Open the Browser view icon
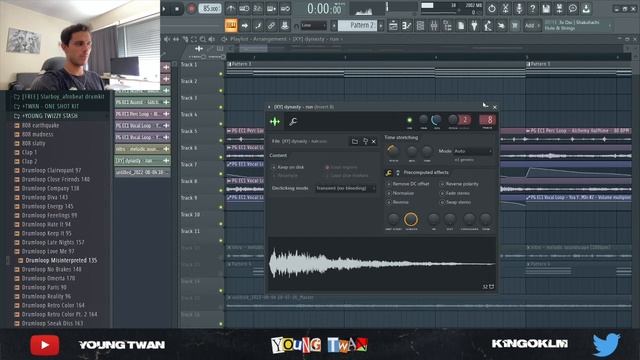 point(447,26)
